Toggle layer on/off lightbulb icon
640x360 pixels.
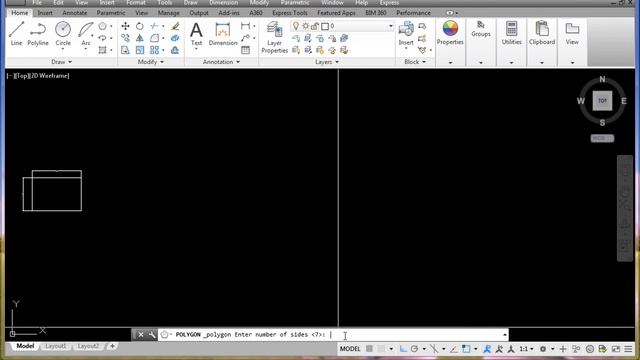click(296, 26)
